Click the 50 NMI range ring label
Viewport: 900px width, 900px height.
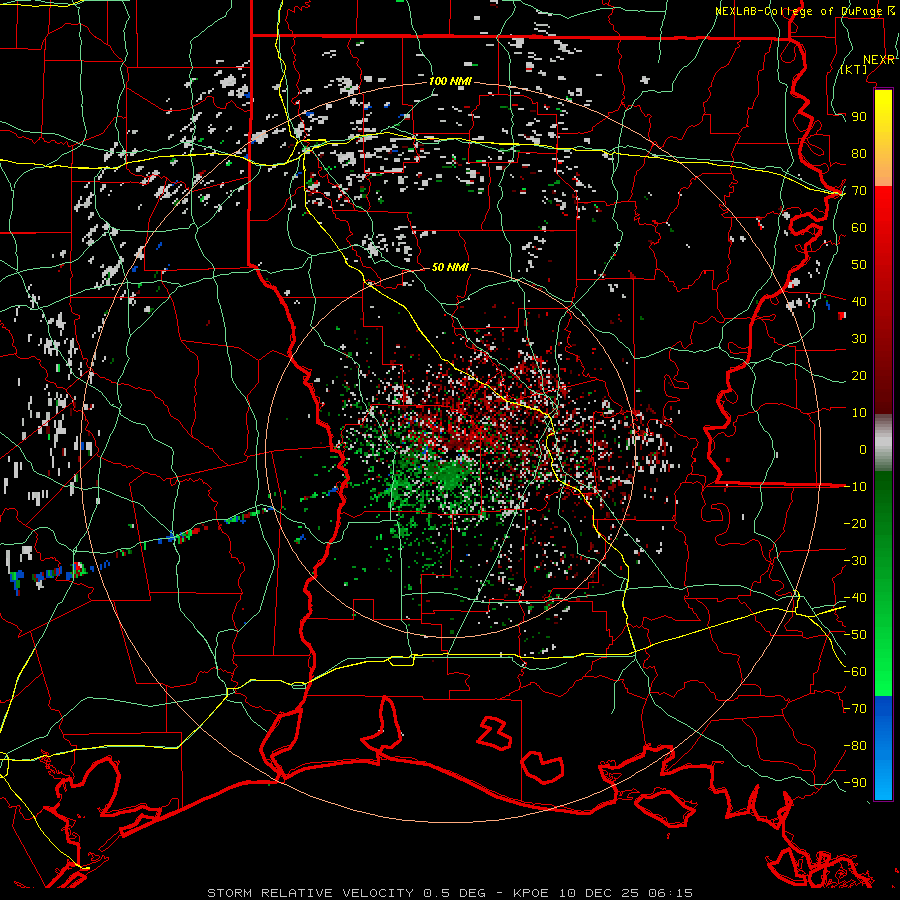(450, 267)
